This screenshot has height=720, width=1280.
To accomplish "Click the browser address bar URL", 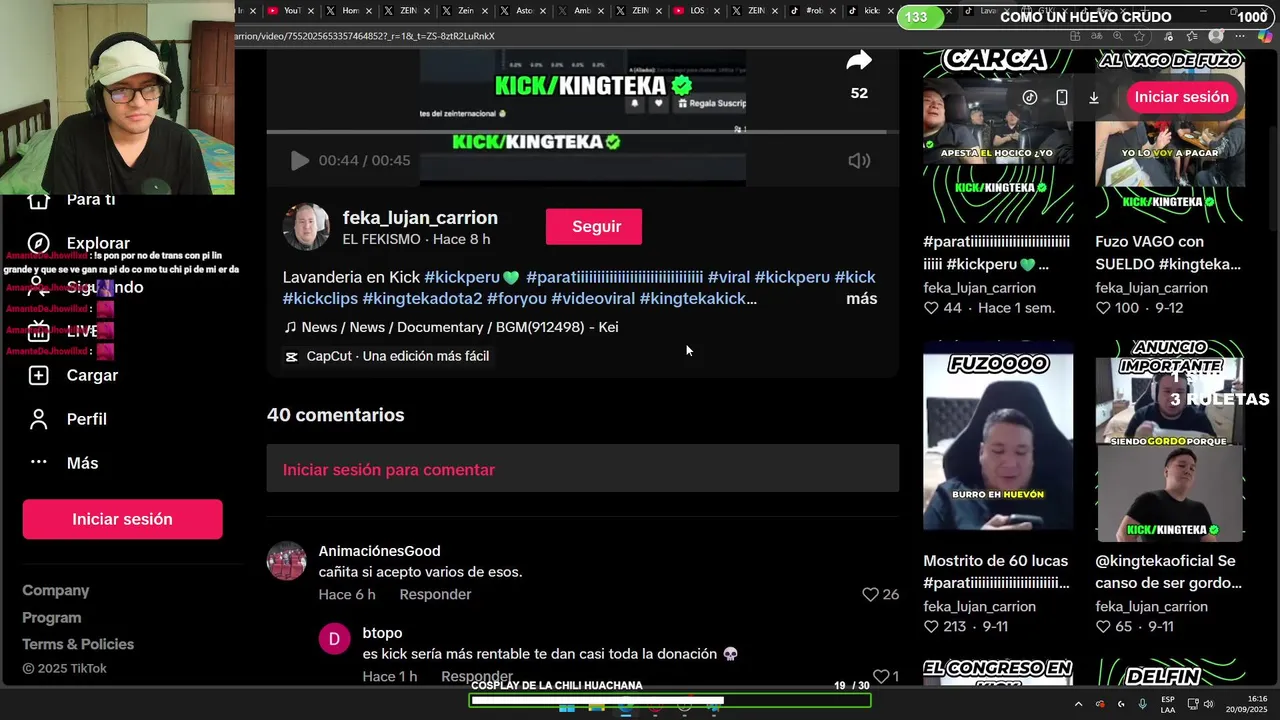I will pos(365,36).
